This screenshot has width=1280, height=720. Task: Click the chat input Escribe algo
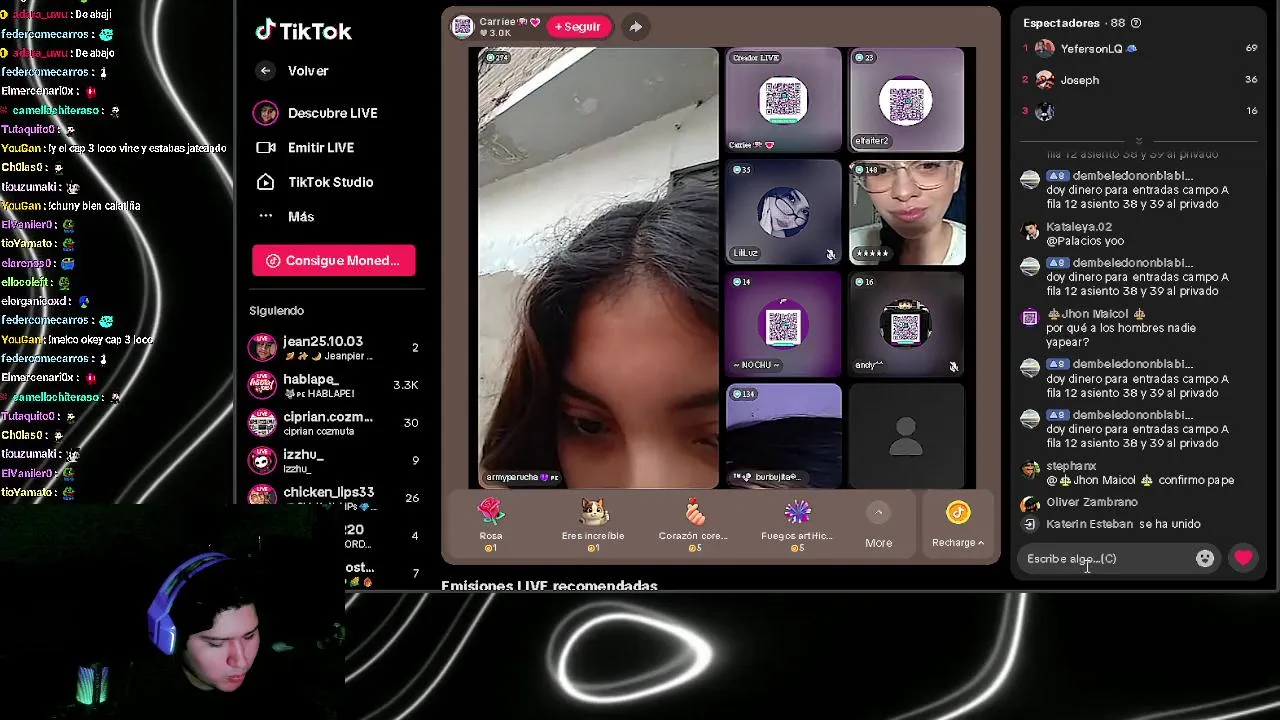click(x=1106, y=559)
